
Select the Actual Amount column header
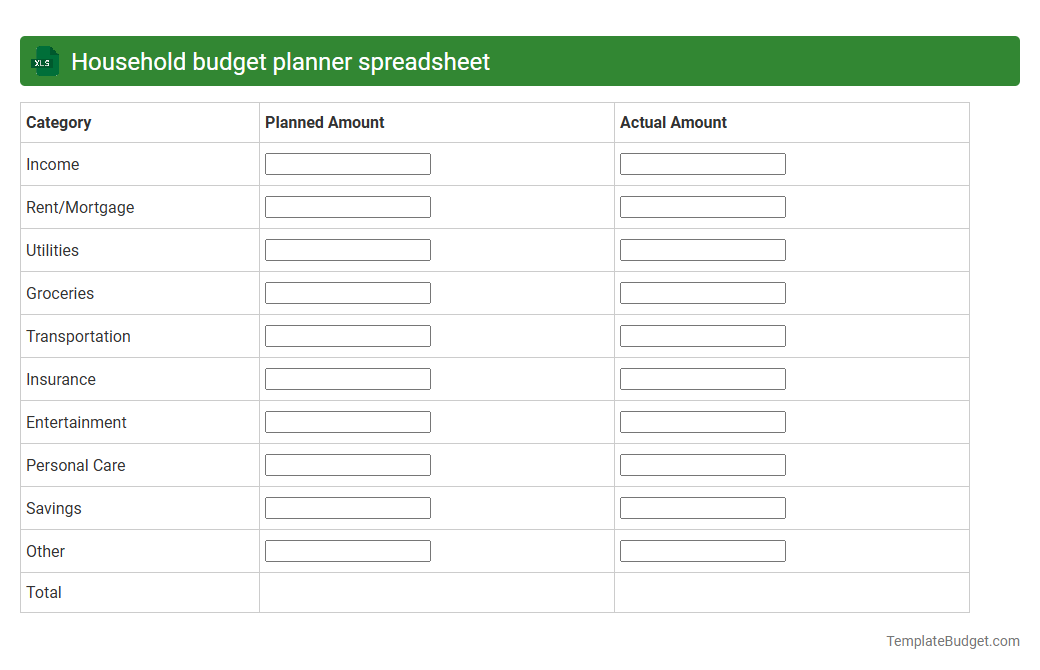[672, 122]
